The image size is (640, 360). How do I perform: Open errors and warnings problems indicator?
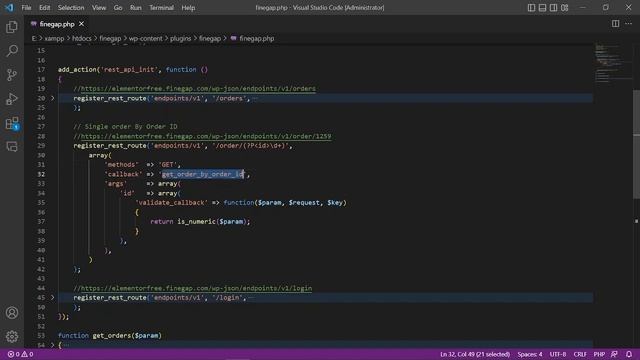(x=20, y=354)
